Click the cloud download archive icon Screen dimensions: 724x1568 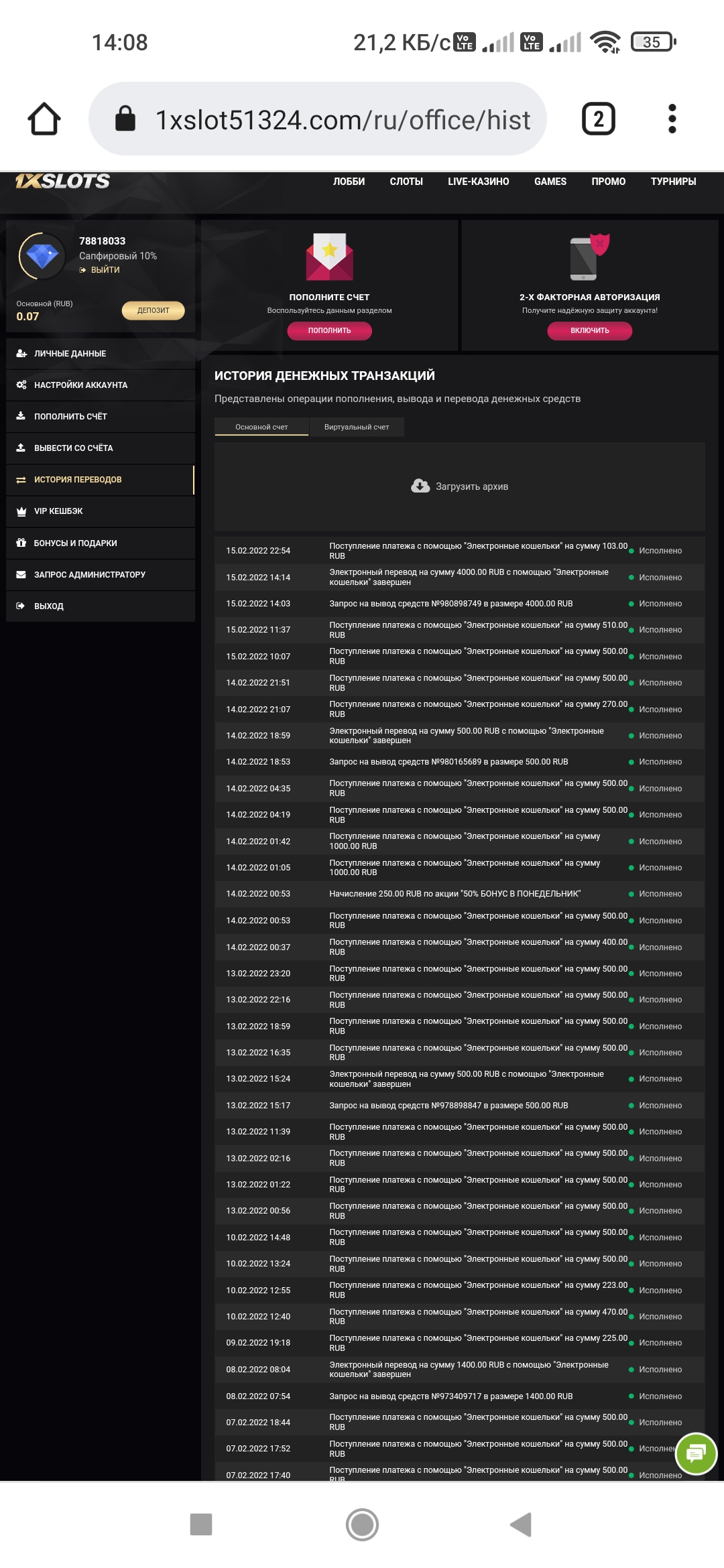point(420,486)
